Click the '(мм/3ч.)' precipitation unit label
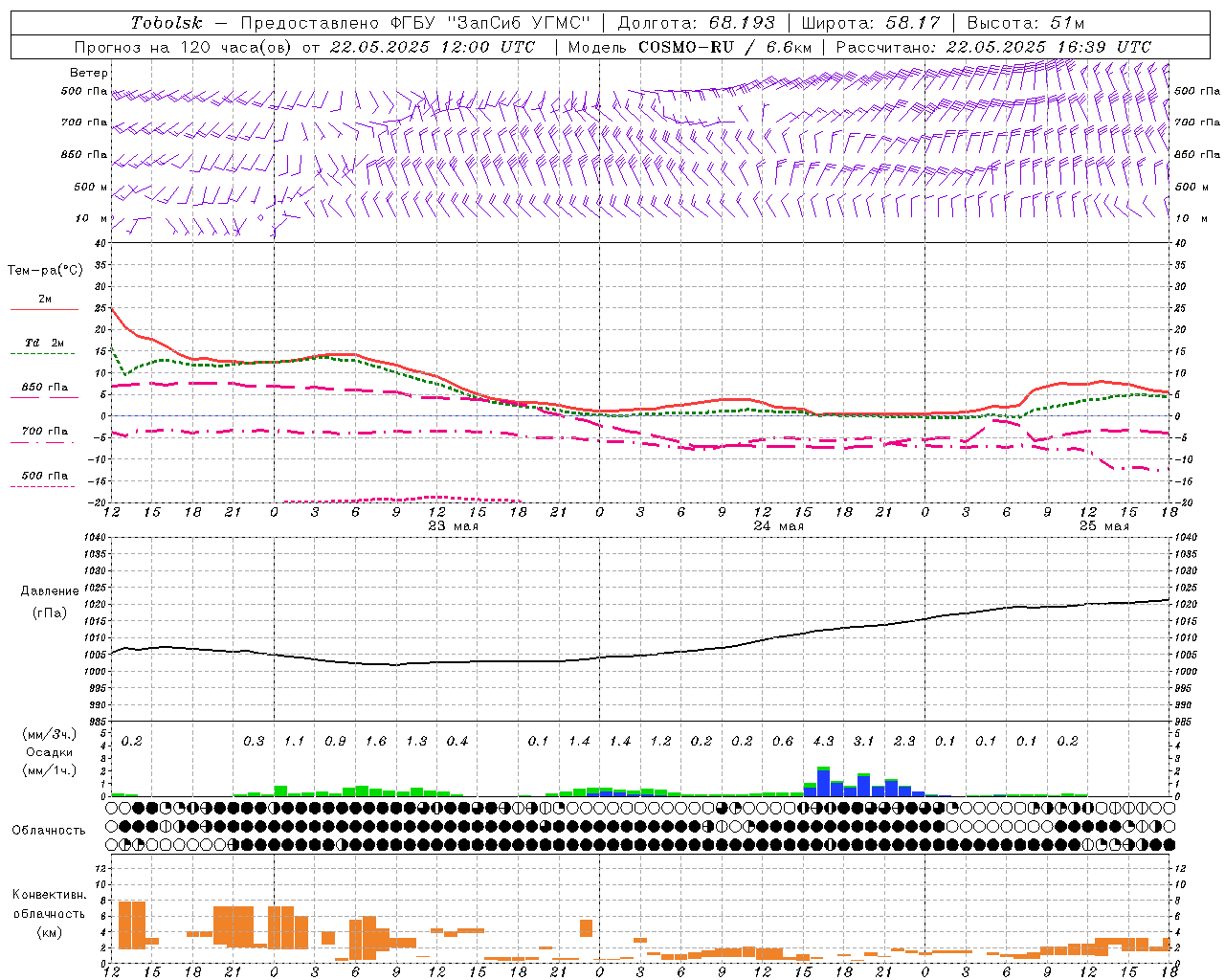The height and width of the screenshot is (980, 1225). [50, 734]
